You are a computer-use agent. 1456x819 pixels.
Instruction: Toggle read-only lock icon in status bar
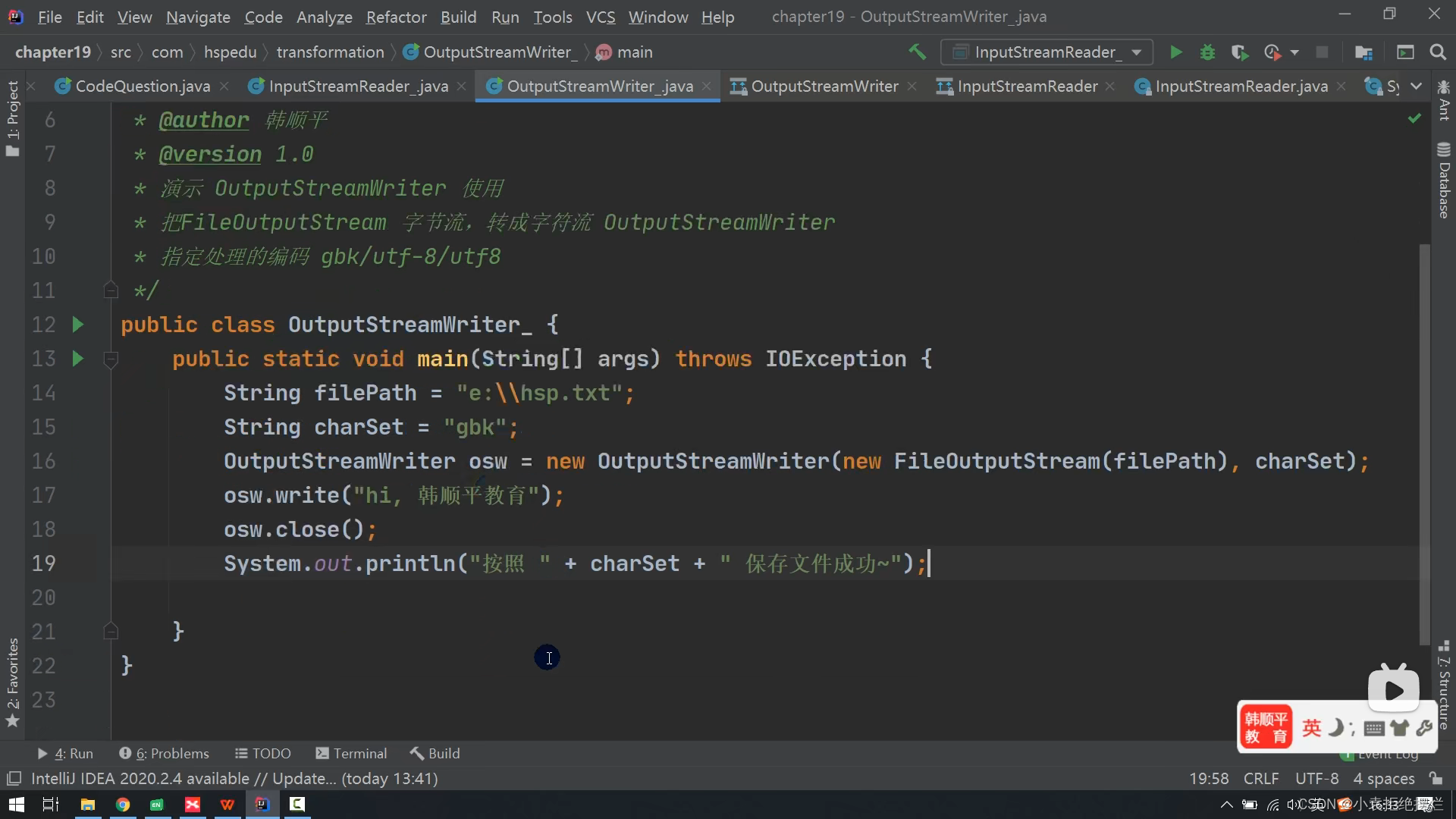tap(1436, 779)
